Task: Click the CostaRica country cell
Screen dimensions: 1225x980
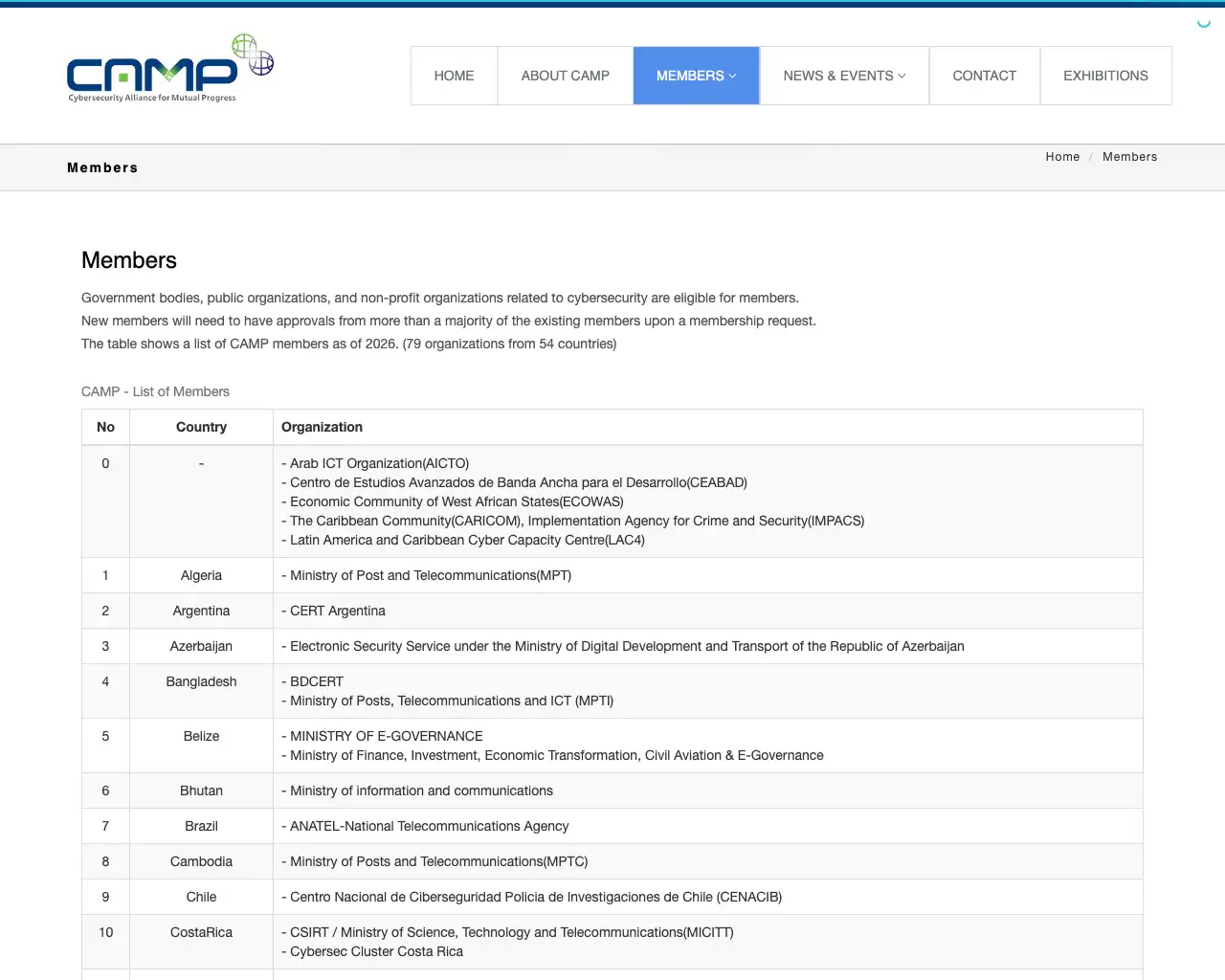Action: coord(201,942)
